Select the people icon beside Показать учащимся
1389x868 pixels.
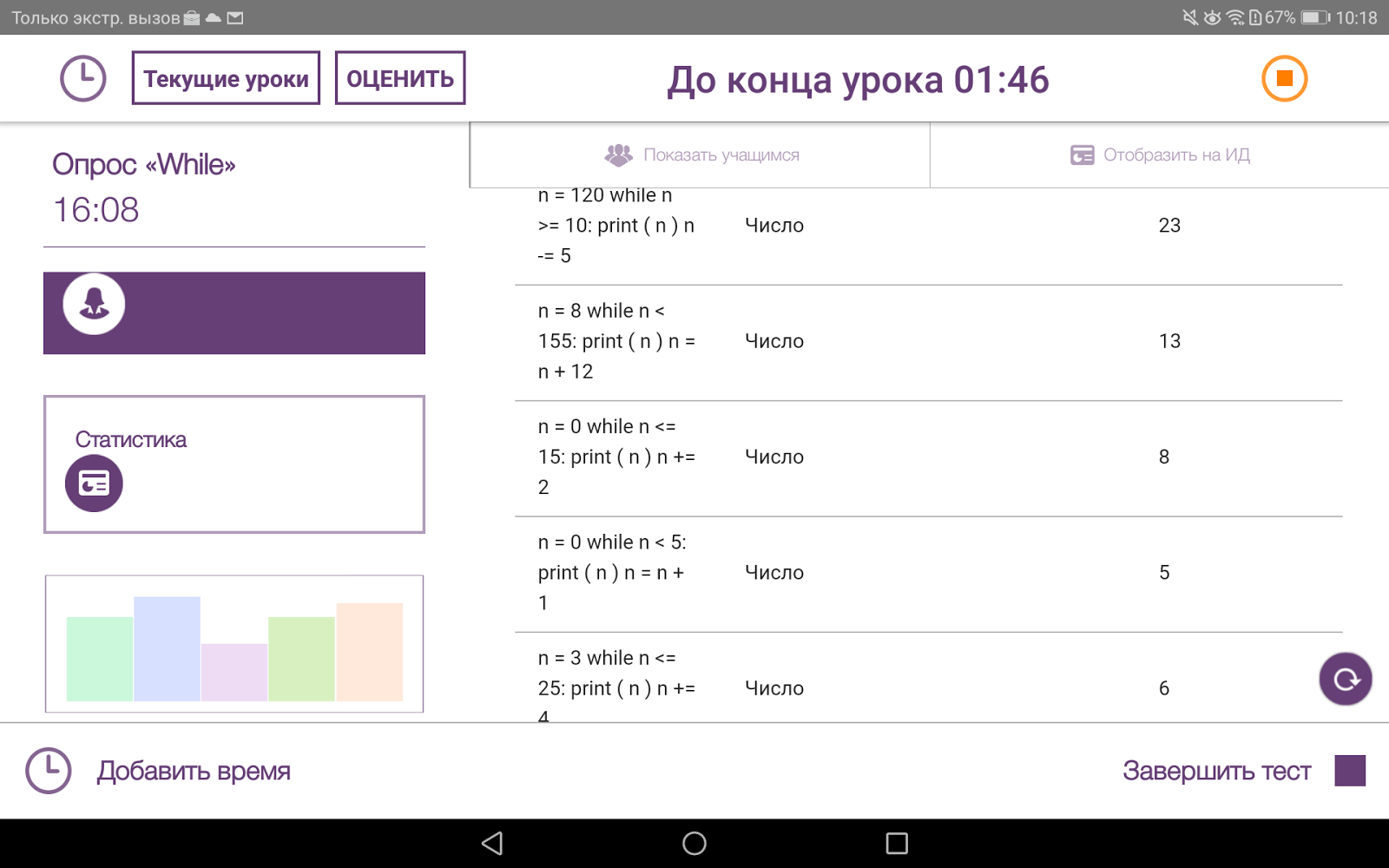point(618,154)
